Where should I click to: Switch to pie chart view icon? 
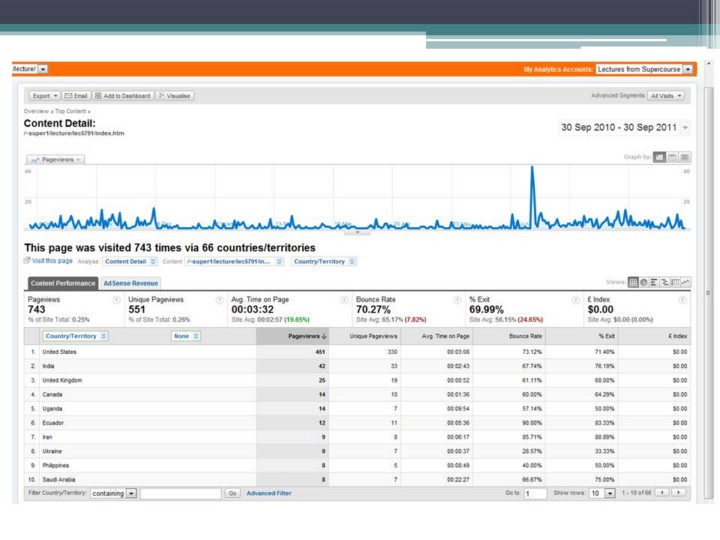pos(645,282)
